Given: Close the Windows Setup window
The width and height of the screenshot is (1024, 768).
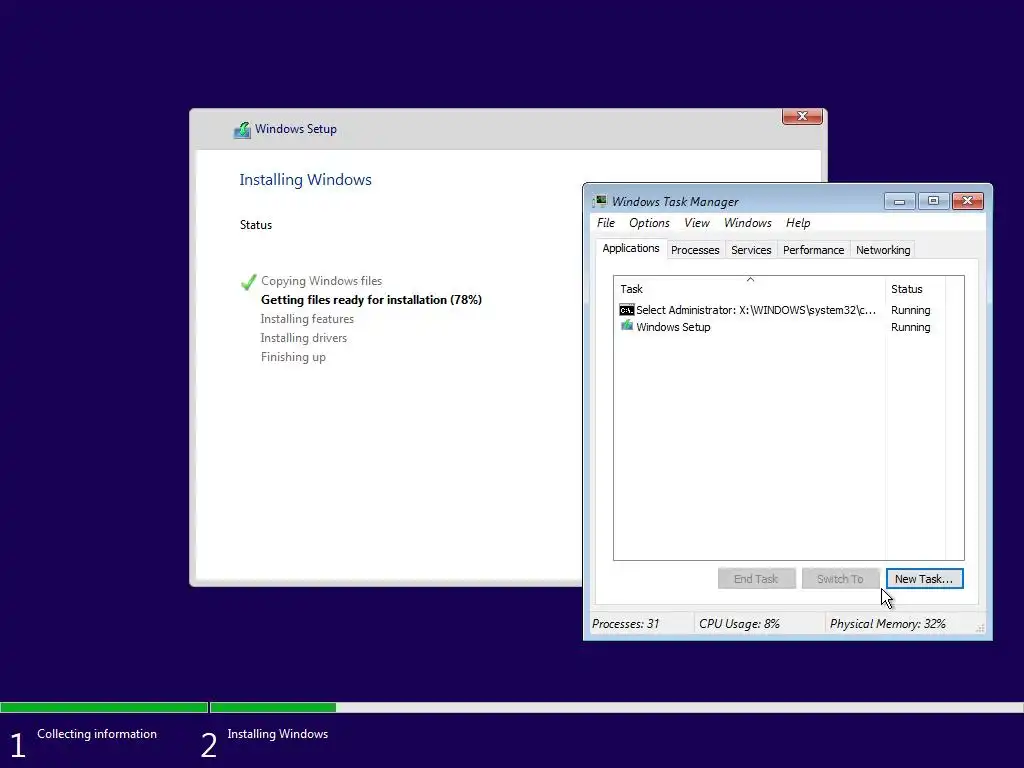Looking at the screenshot, I should [802, 116].
